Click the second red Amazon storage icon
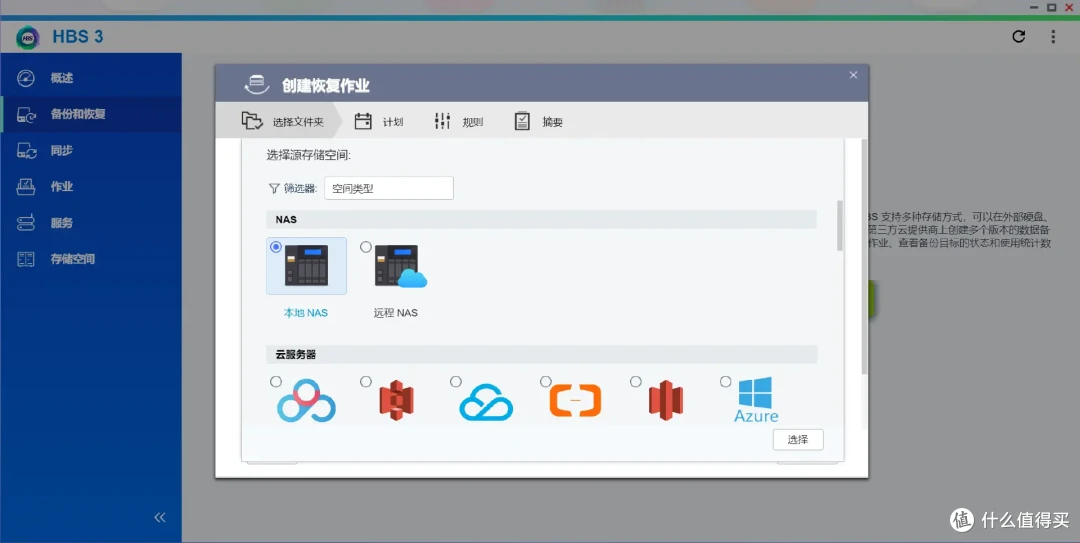Screen dimensions: 1080x543 click(666, 400)
